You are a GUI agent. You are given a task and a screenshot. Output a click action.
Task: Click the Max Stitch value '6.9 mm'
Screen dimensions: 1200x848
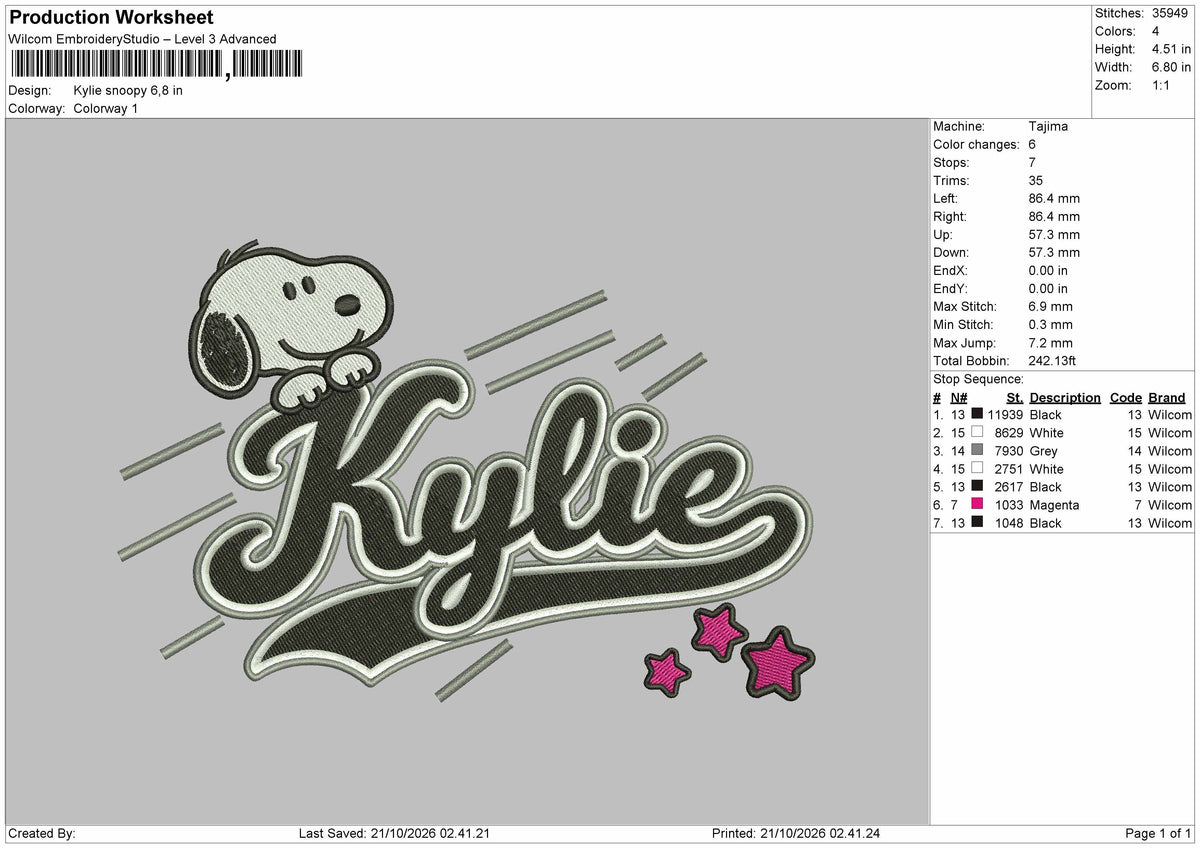click(1050, 306)
